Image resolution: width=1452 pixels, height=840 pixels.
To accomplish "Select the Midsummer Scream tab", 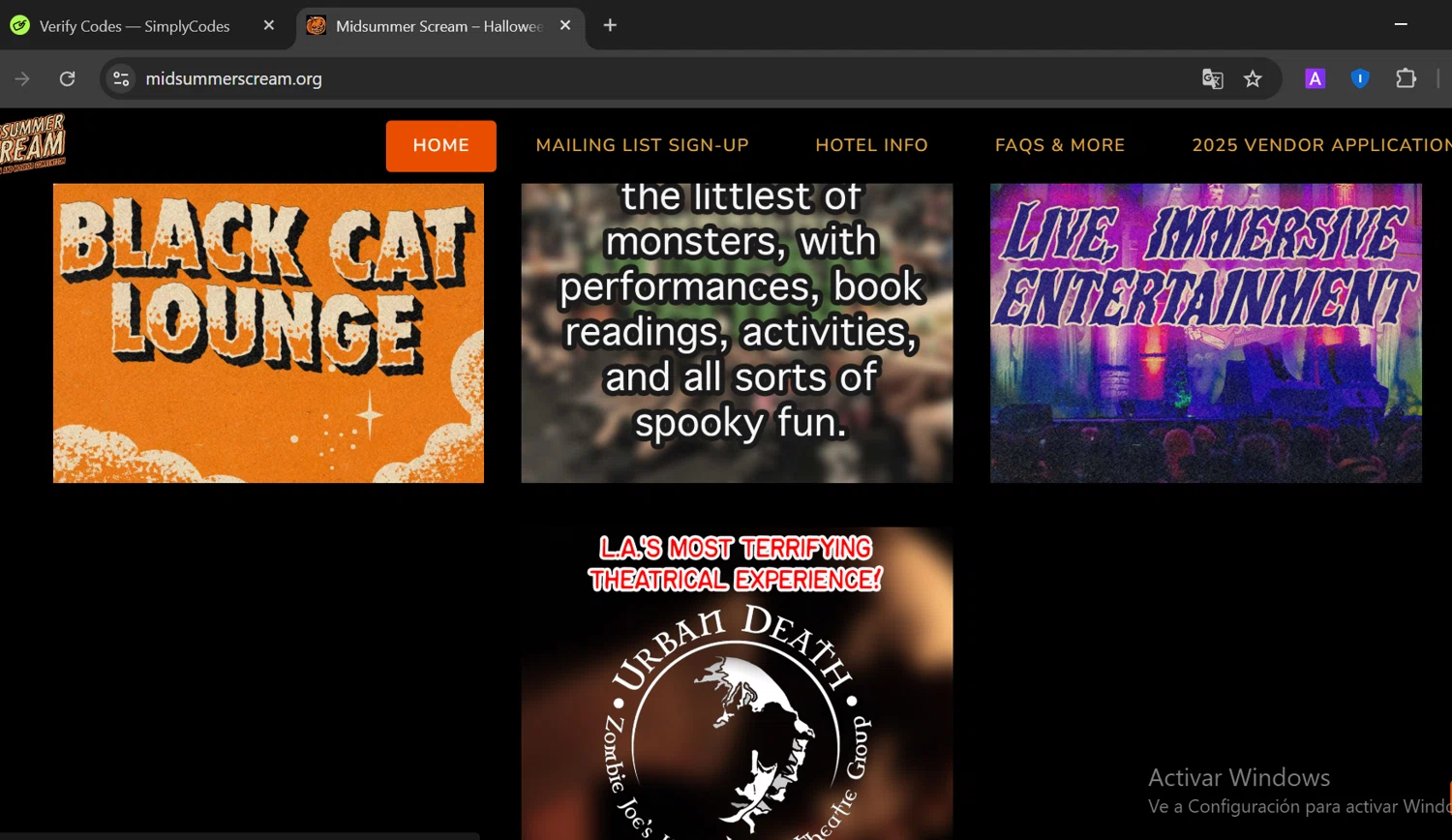I will tap(440, 26).
